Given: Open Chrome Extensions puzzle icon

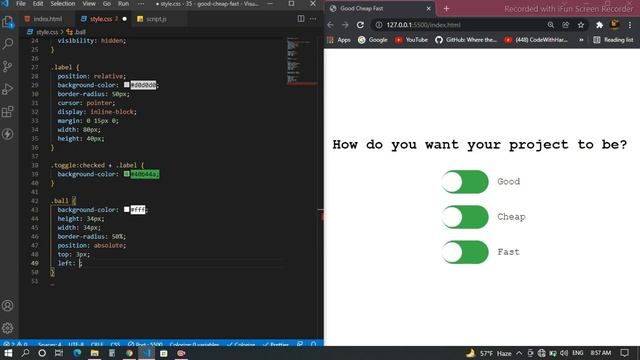Looking at the screenshot, I should coord(599,25).
